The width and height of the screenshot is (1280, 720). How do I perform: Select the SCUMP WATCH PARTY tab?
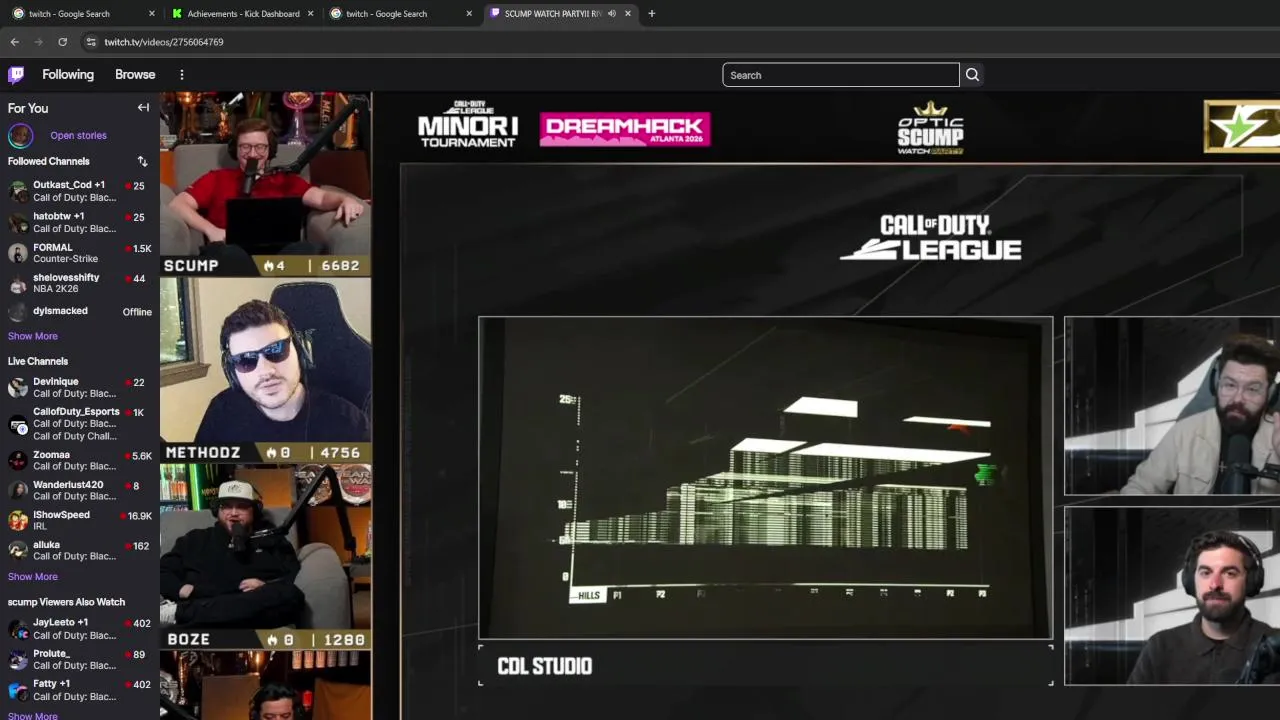[560, 14]
